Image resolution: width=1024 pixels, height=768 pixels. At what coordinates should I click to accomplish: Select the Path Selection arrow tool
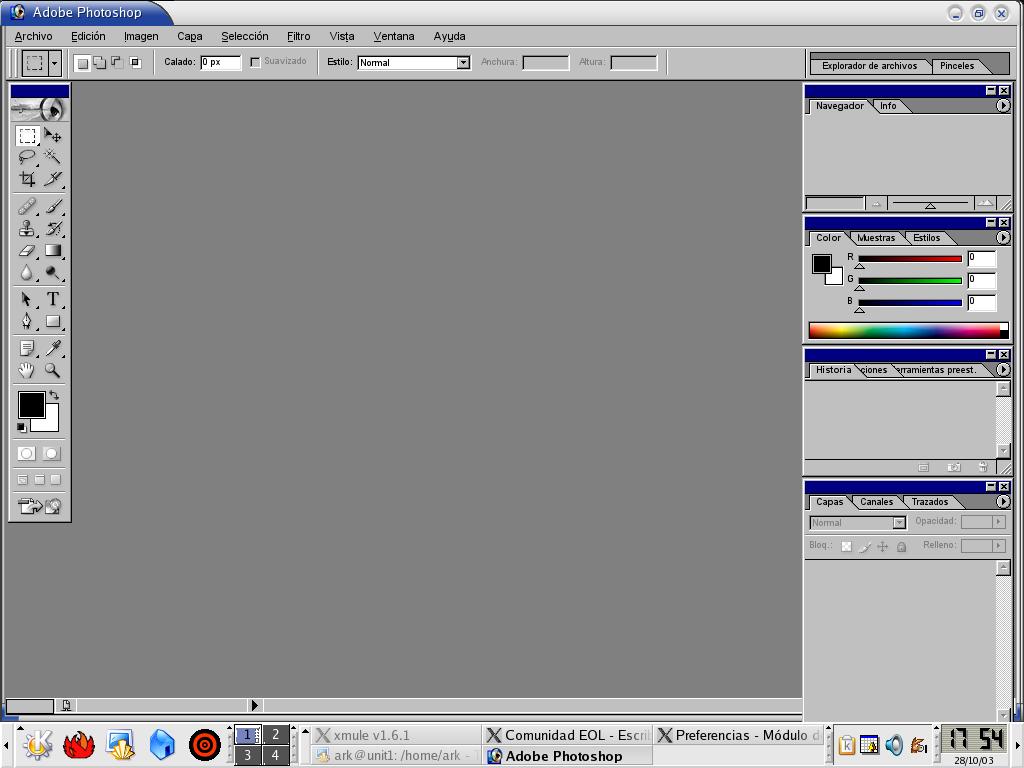click(x=27, y=299)
